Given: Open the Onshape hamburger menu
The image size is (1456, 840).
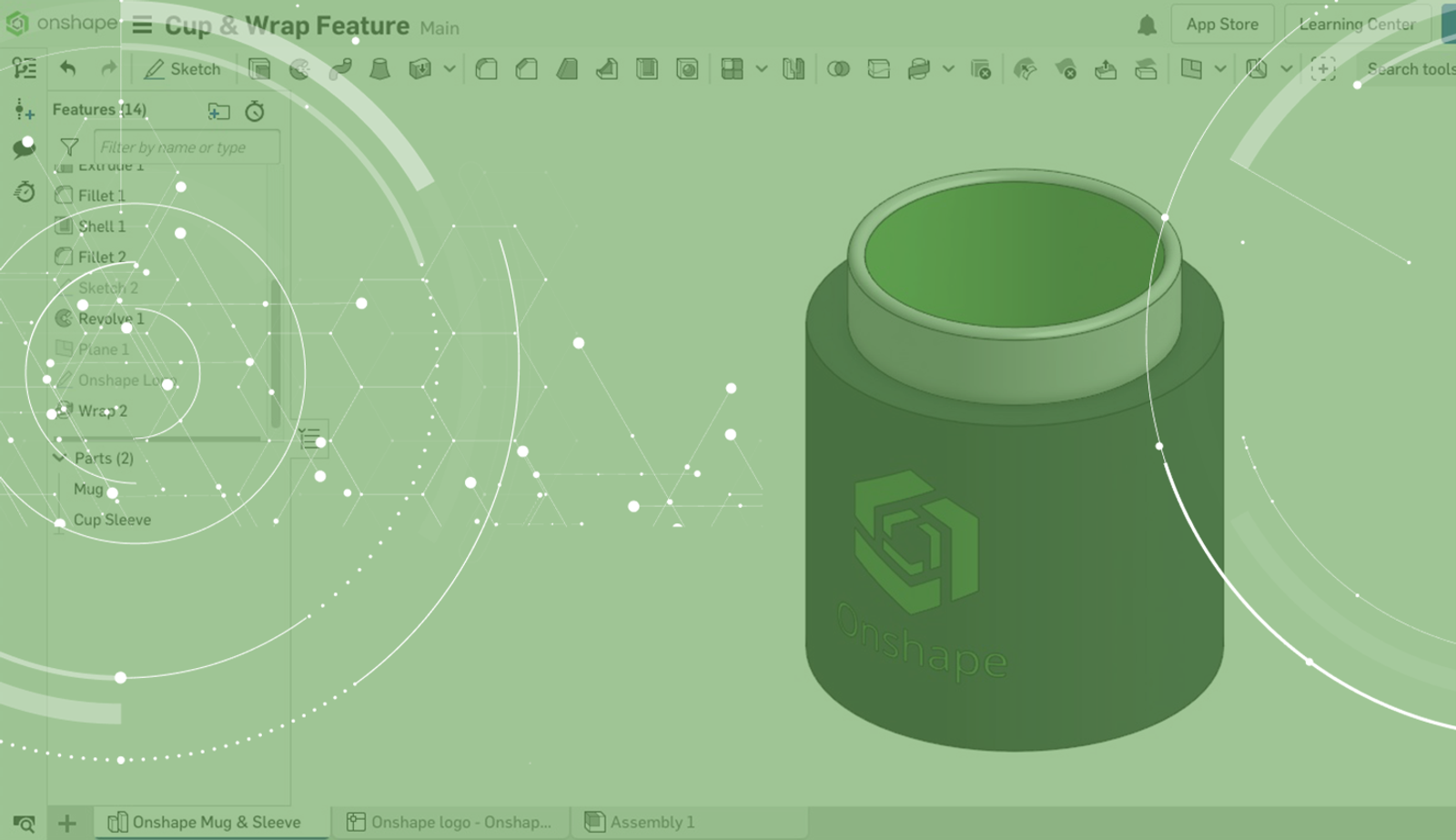Looking at the screenshot, I should 142,25.
